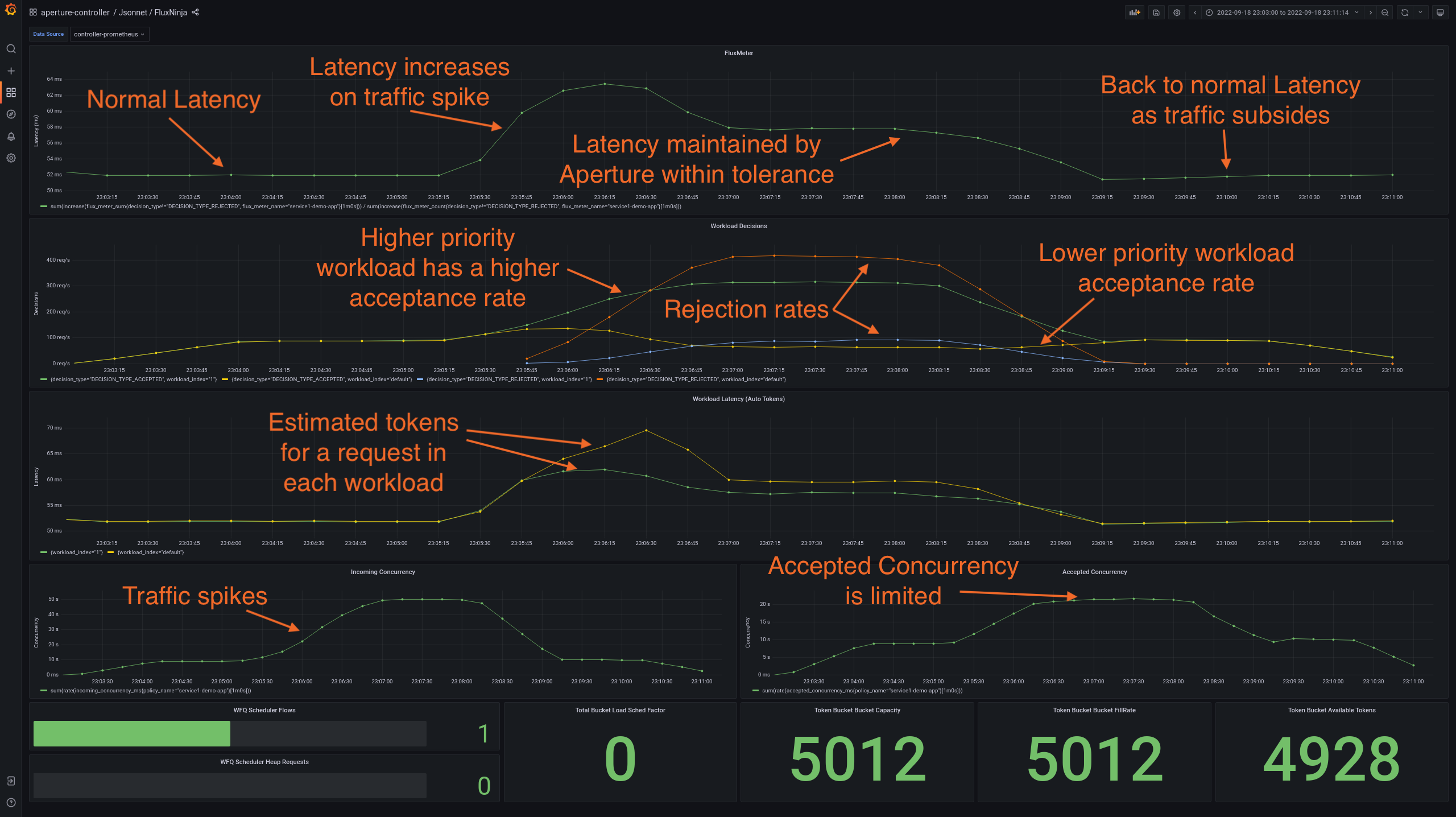The width and height of the screenshot is (1456, 817).
Task: Click the aperture-controller breadcrumb link
Action: (75, 13)
